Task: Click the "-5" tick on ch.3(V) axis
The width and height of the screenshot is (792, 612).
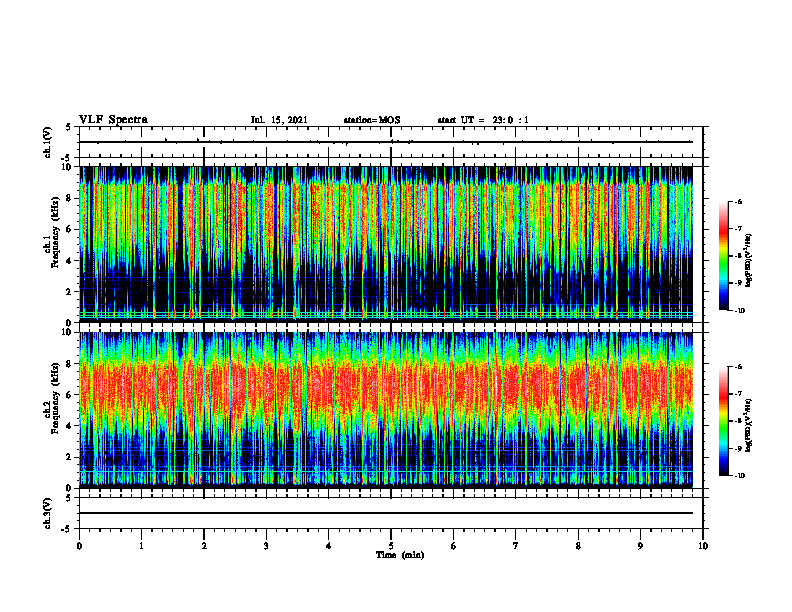Action: [67, 529]
